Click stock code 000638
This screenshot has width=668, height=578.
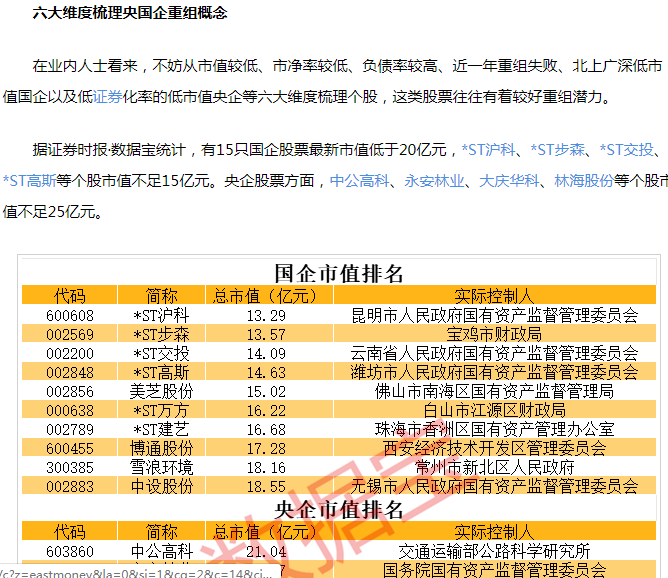click(70, 411)
